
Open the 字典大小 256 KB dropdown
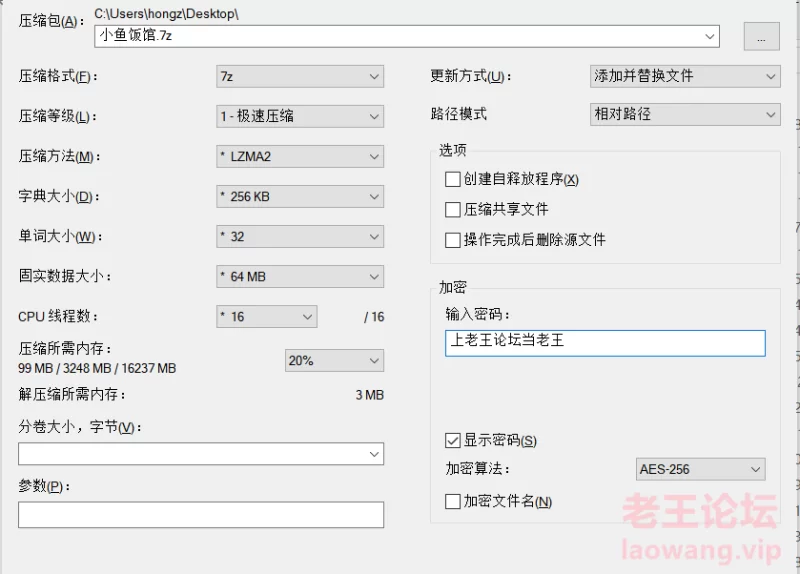click(x=300, y=196)
